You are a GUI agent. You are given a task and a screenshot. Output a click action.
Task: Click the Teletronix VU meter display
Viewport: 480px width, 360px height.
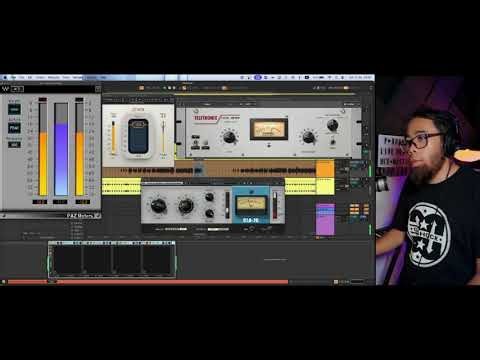(x=269, y=129)
